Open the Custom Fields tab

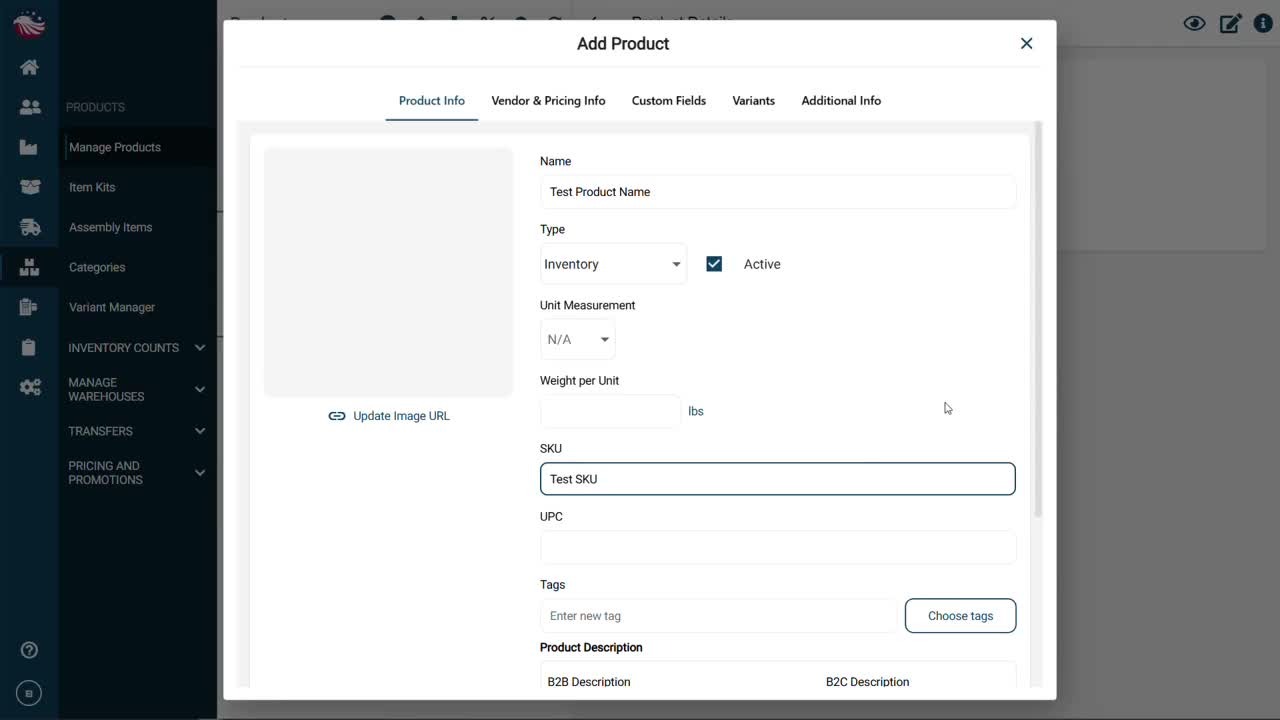pyautogui.click(x=669, y=101)
